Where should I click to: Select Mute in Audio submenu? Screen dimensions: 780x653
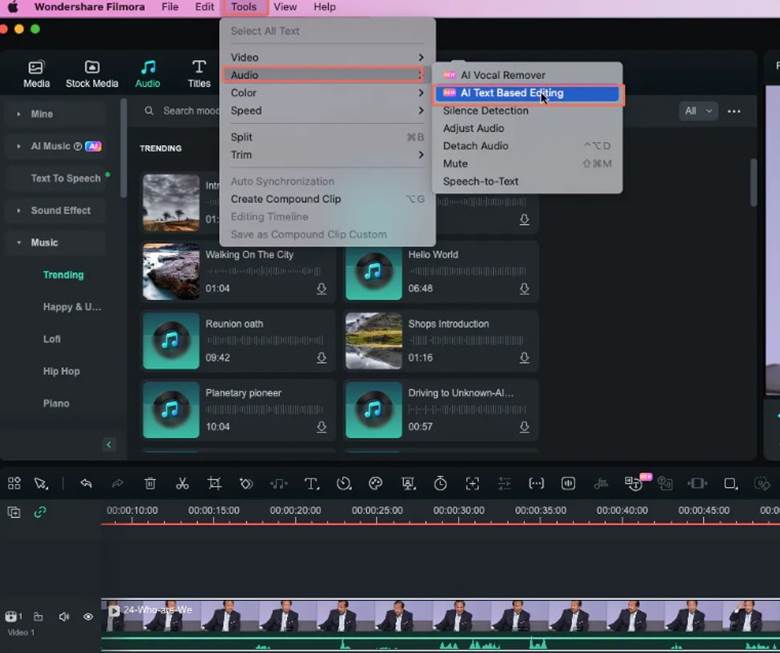[527, 164]
